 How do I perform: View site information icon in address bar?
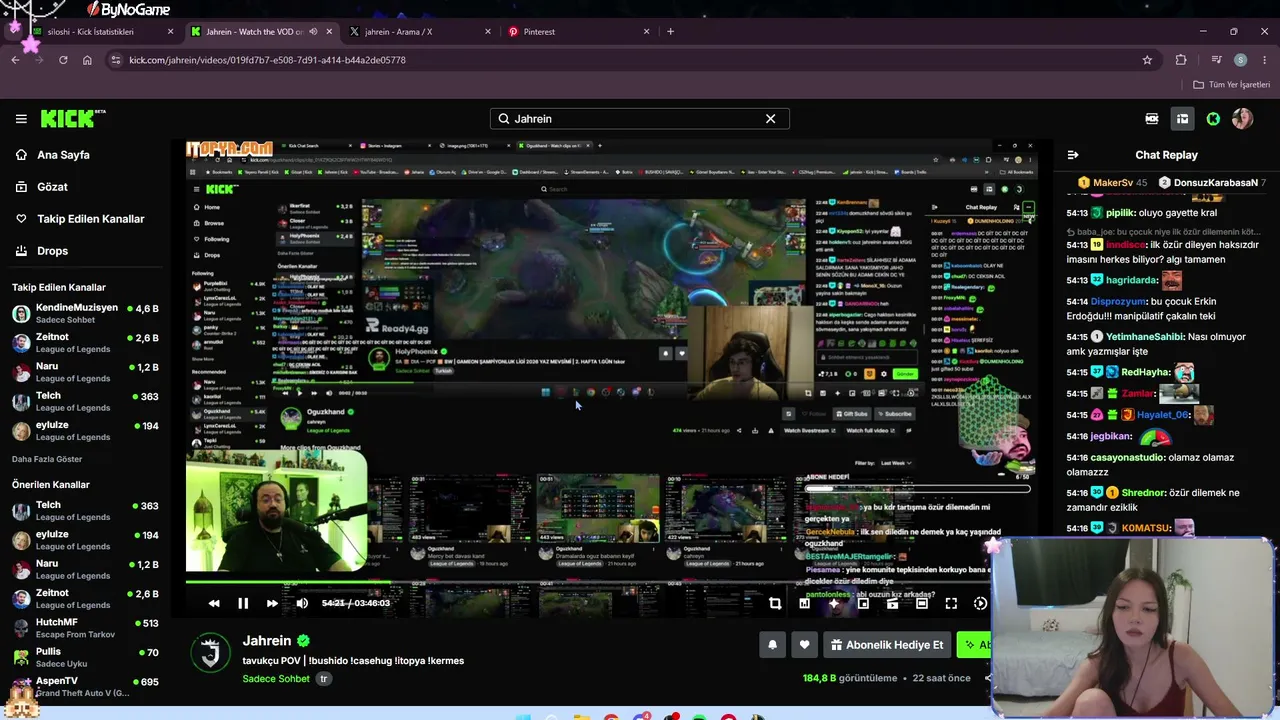116,60
